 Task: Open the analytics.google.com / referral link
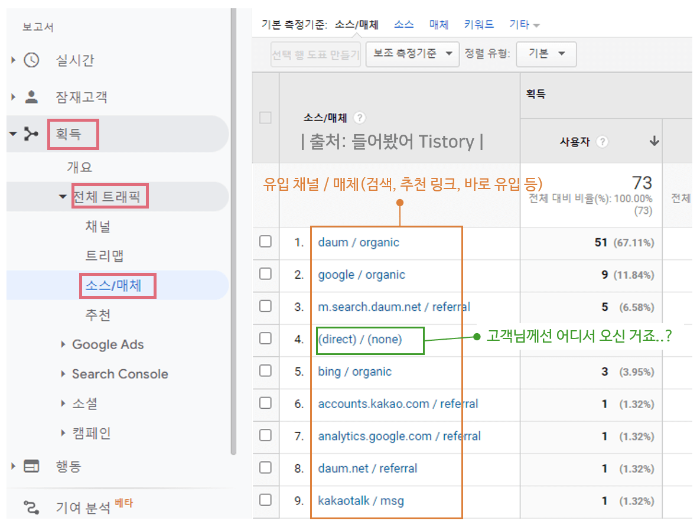pos(399,436)
